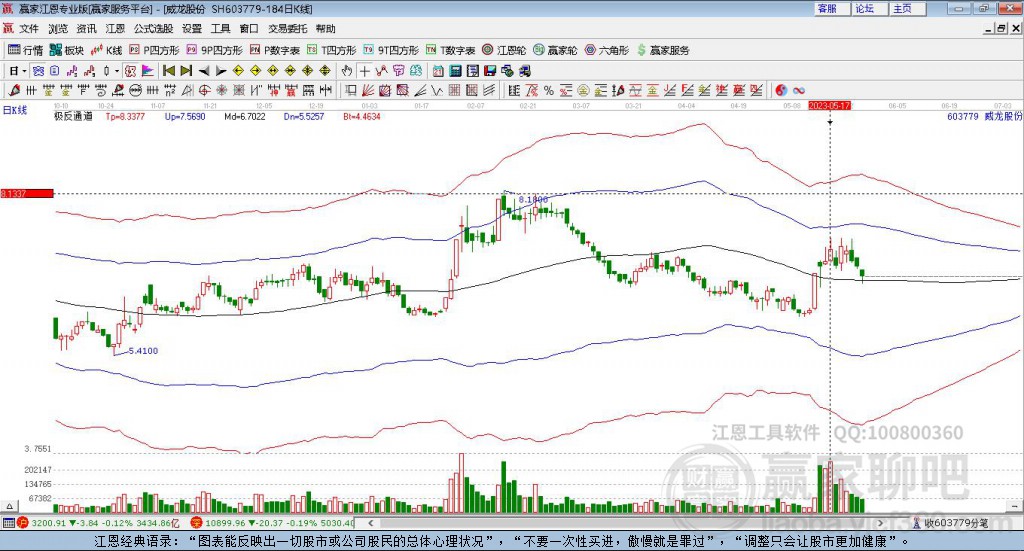Viewport: 1024px width, 551px height.
Task: Click the yin-yang icon in drawing toolbar
Action: click(781, 91)
